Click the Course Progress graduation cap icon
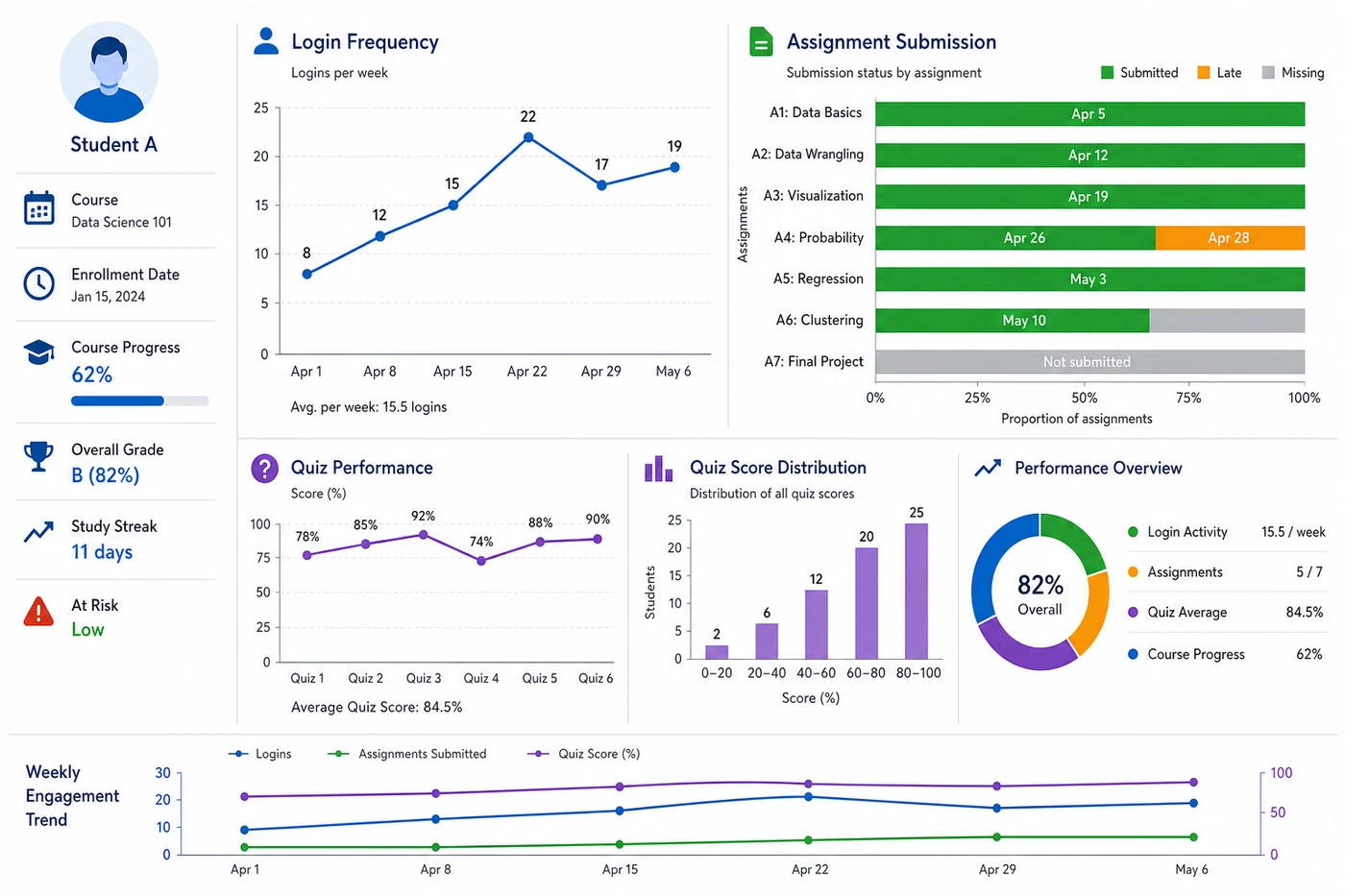This screenshot has width=1345, height=896. coord(39,352)
